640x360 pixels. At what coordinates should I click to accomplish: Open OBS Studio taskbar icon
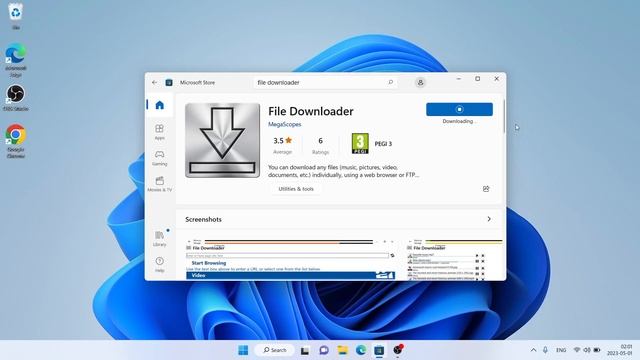(x=398, y=350)
